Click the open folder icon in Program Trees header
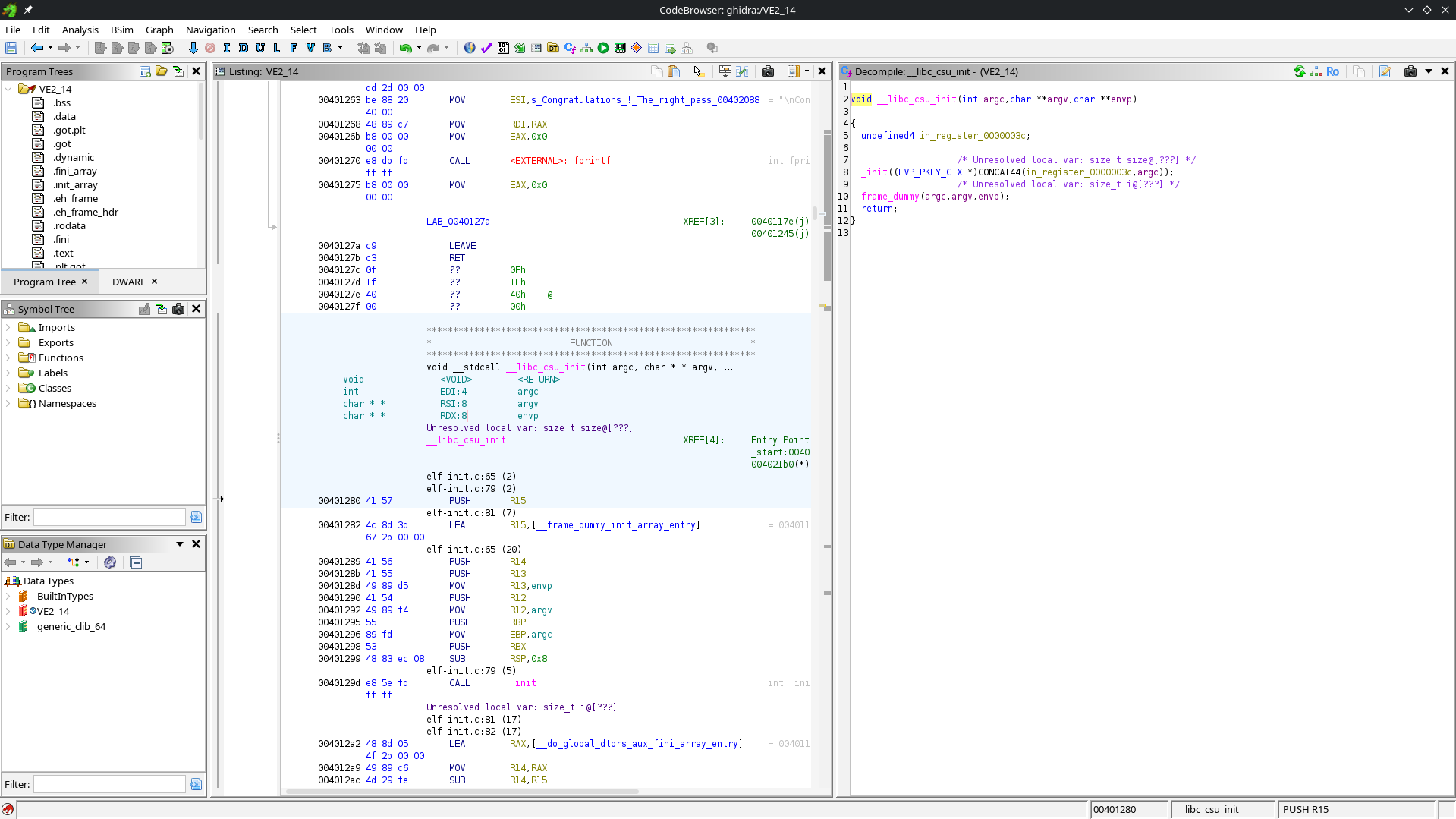This screenshot has width=1456, height=819. click(x=162, y=71)
